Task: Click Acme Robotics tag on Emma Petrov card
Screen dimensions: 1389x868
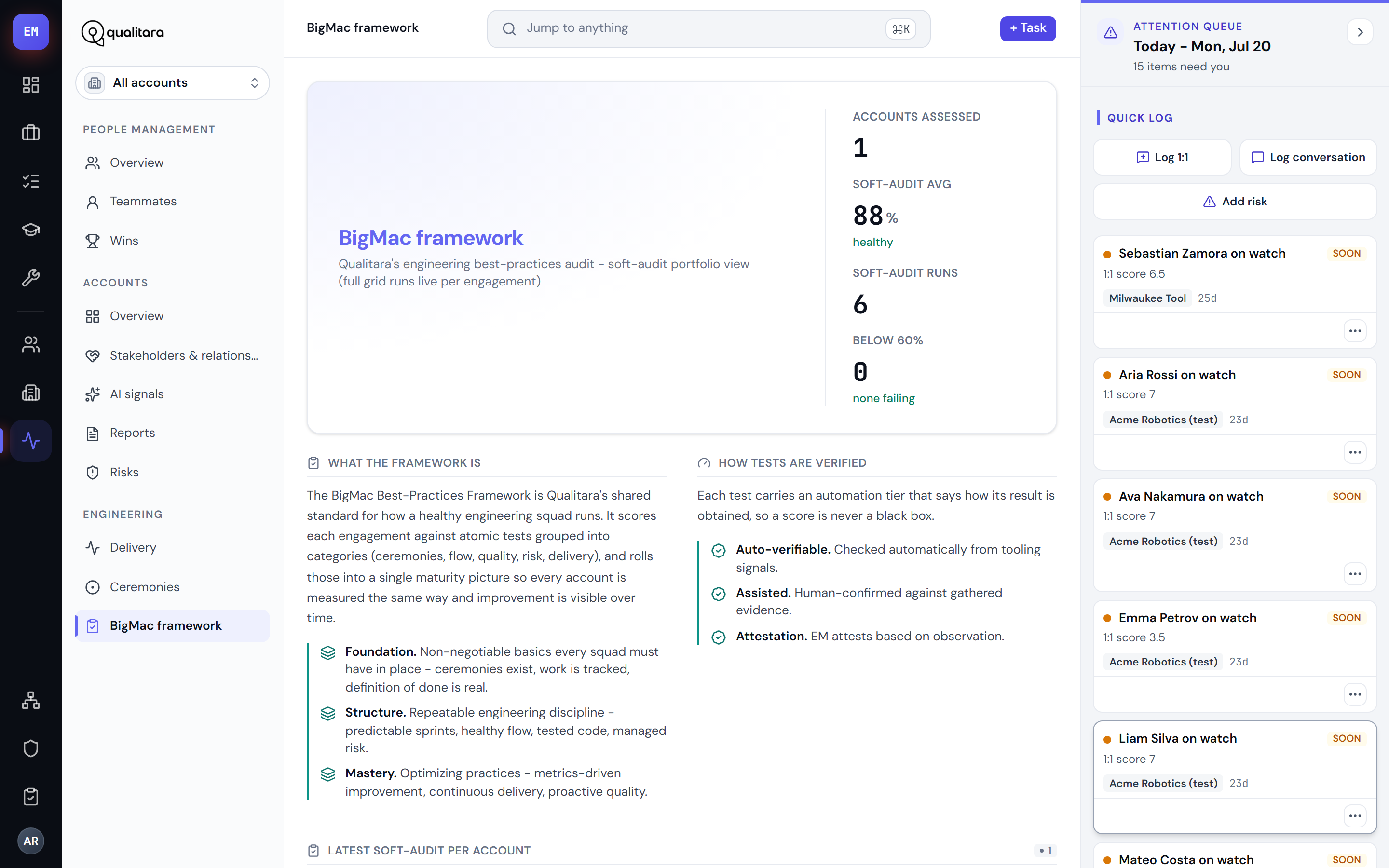Action: click(1163, 663)
